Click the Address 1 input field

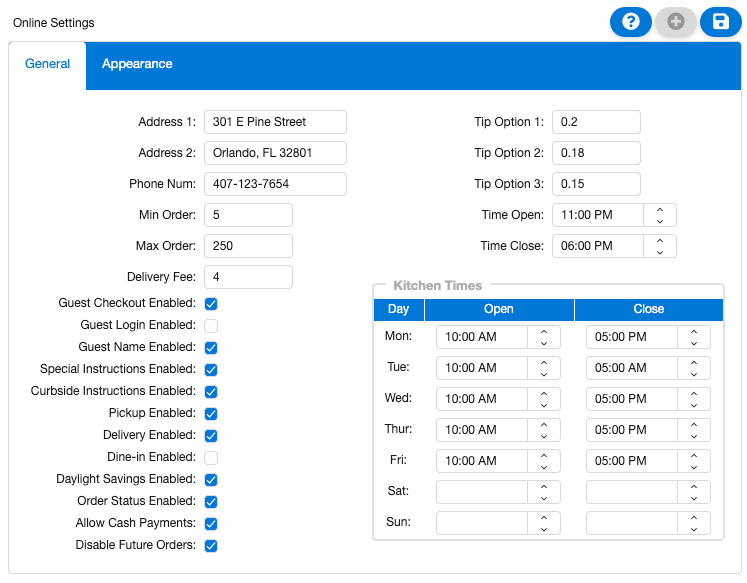[275, 122]
